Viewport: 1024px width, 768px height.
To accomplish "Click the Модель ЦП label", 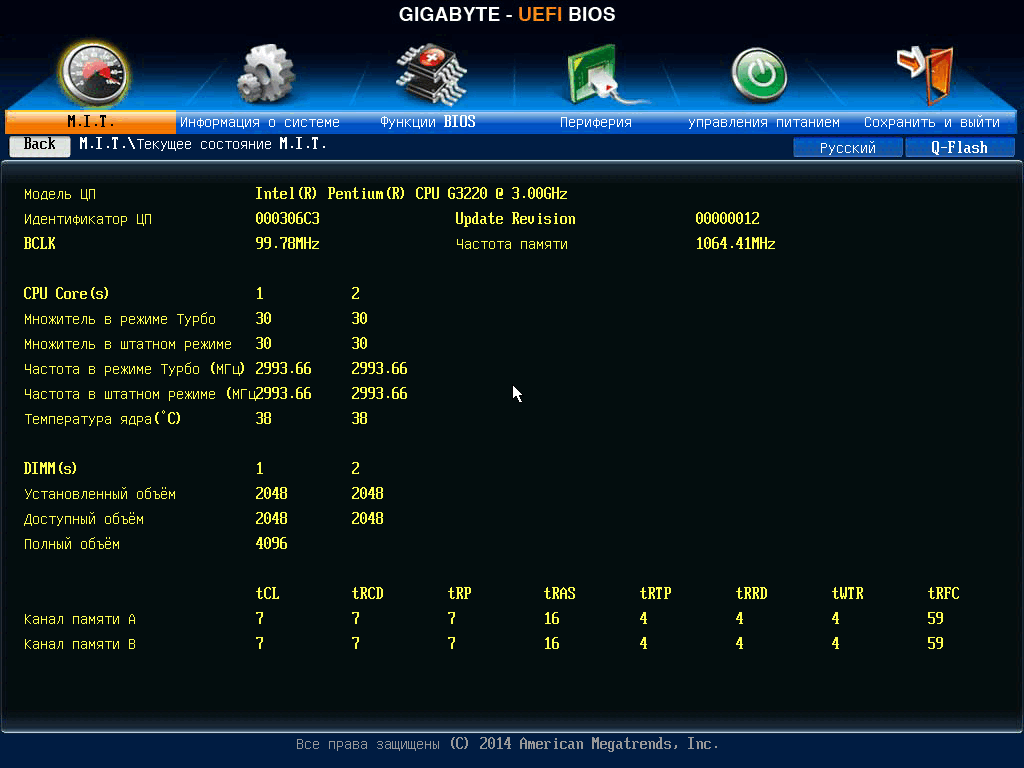I will pos(59,194).
